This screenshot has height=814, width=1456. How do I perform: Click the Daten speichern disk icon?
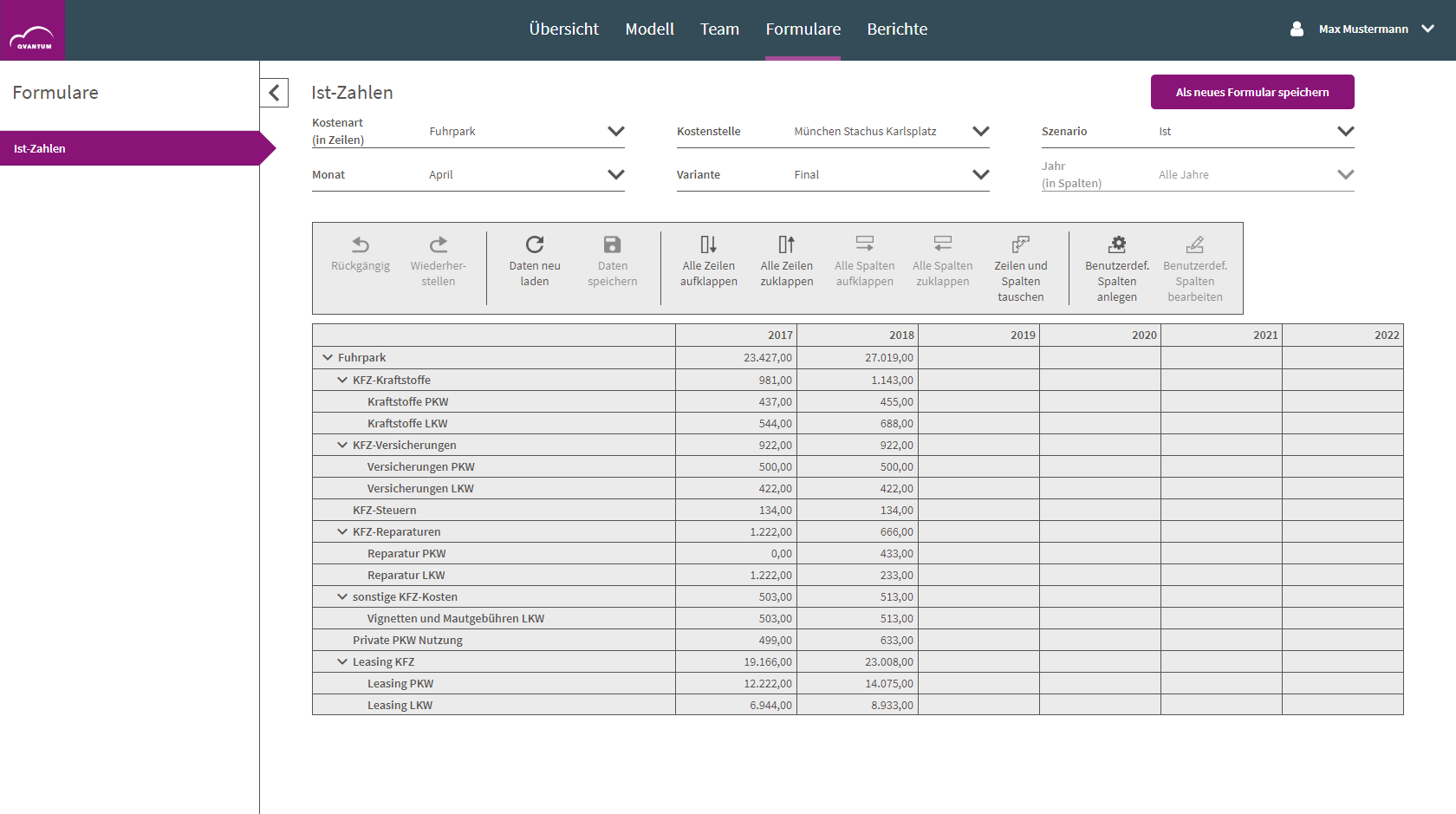[613, 244]
